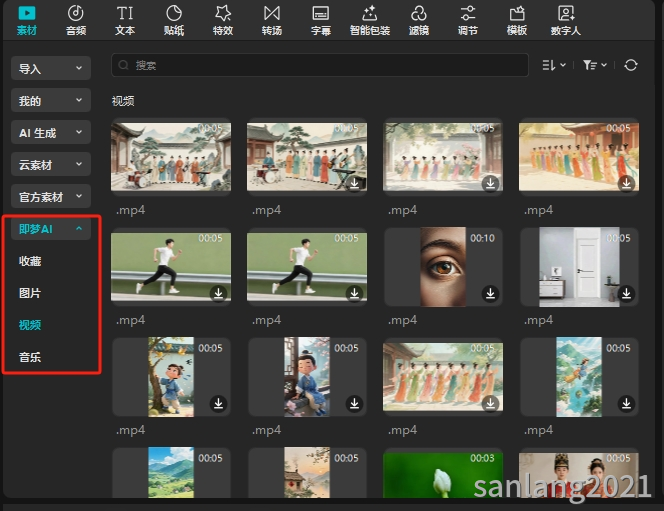
Task: Open the 转场 transitions tab
Action: (271, 20)
